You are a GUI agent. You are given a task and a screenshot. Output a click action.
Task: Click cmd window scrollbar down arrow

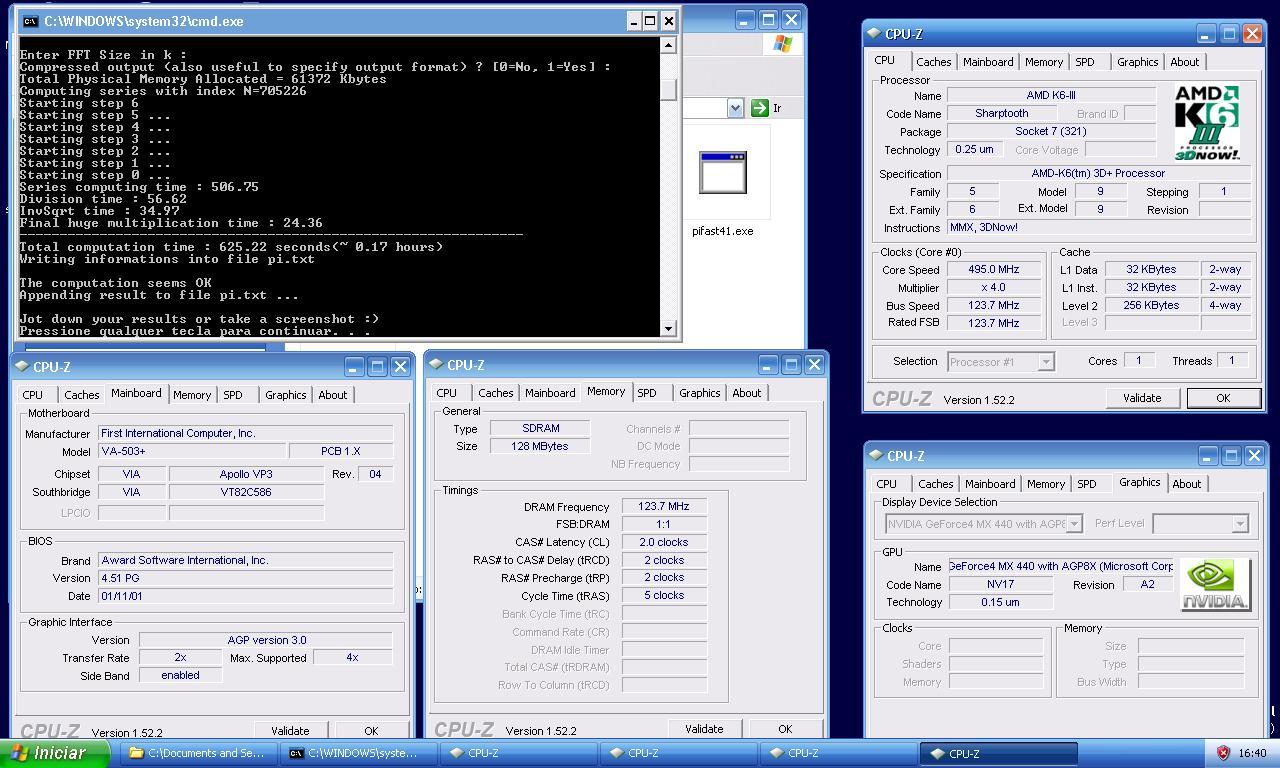point(669,328)
